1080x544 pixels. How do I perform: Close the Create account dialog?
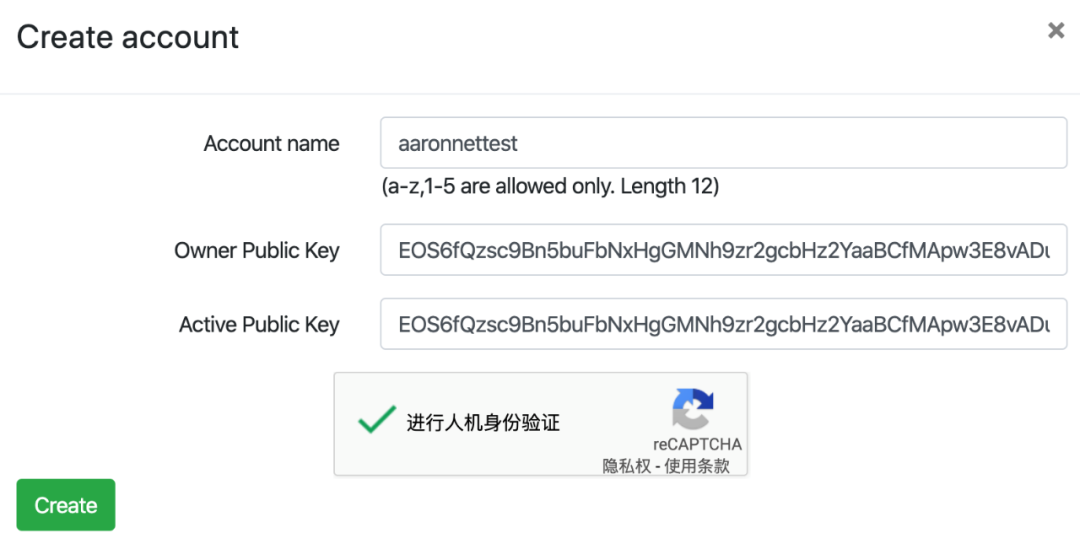click(1055, 31)
